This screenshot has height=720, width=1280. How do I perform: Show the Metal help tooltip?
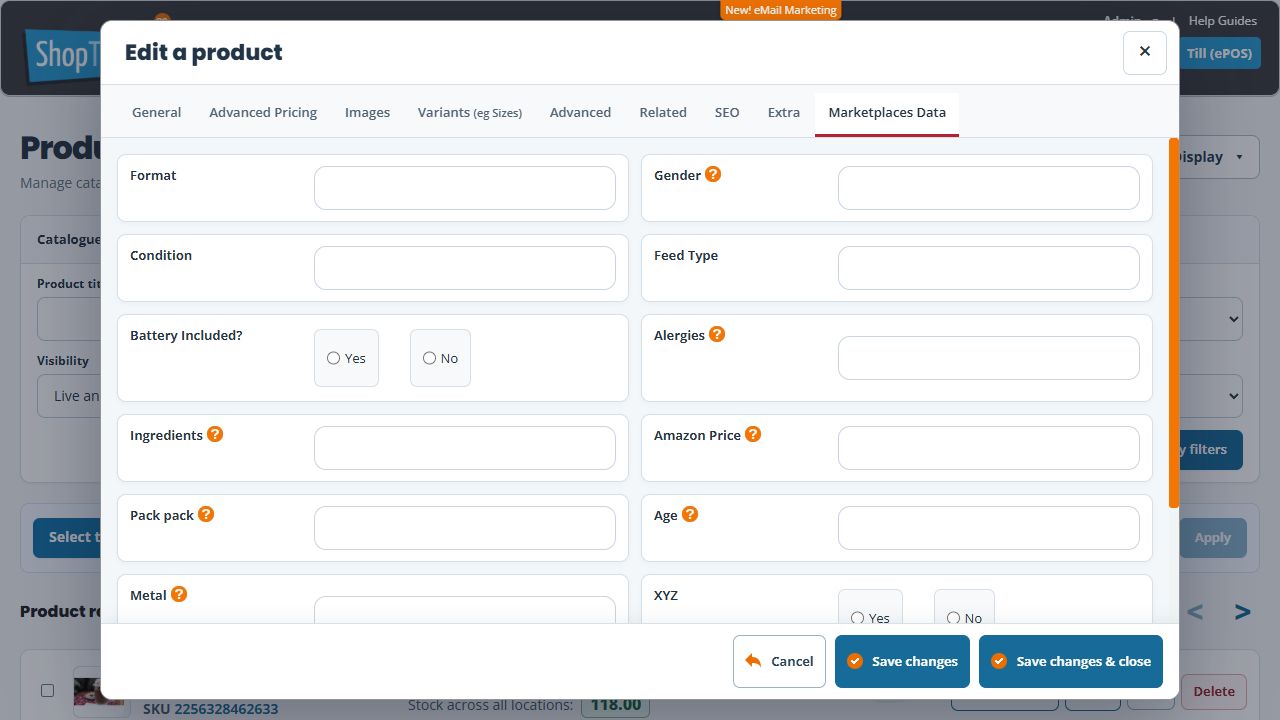[179, 594]
